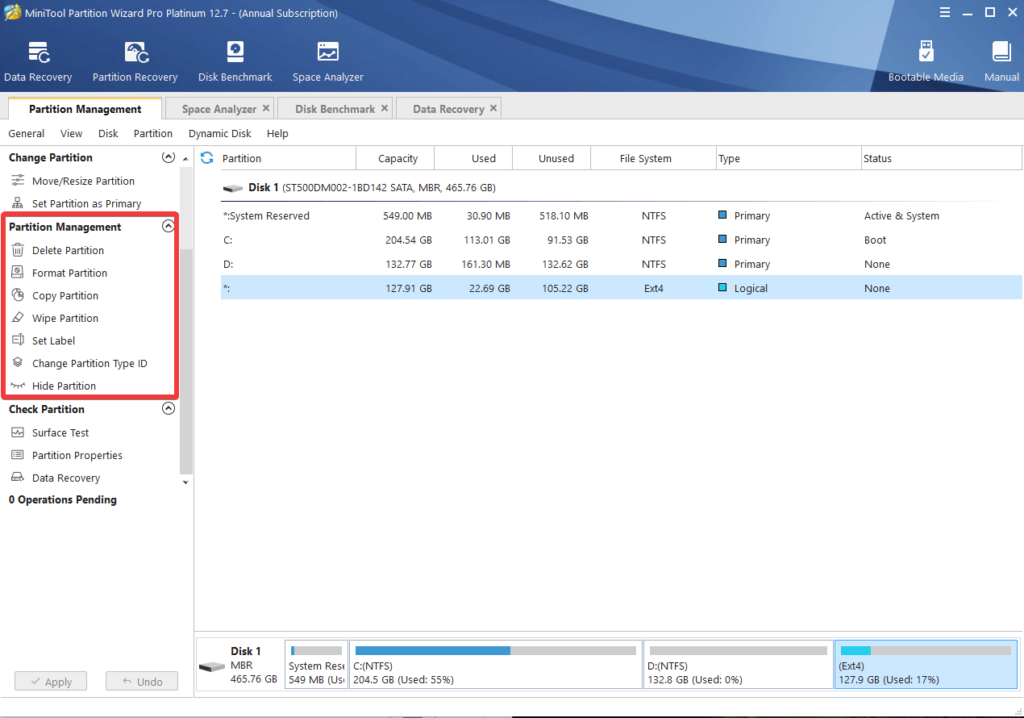Click the Delete Partition trash icon
Image resolution: width=1024 pixels, height=718 pixels.
tap(18, 250)
